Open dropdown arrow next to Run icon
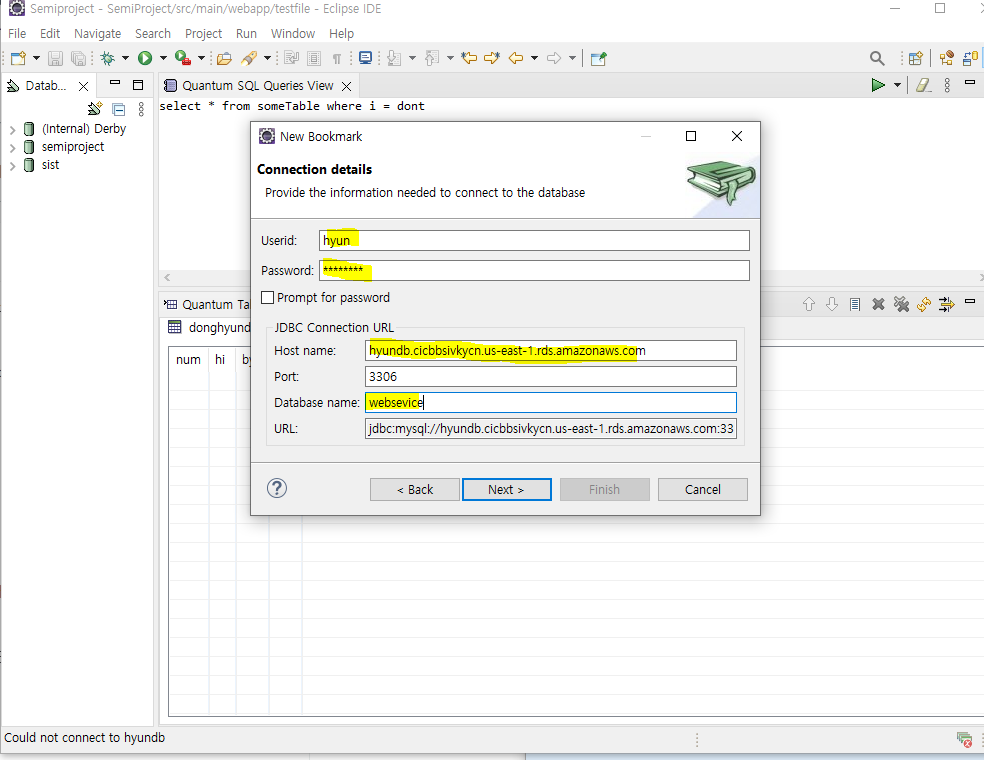Viewport: 984px width, 760px height. [x=163, y=58]
